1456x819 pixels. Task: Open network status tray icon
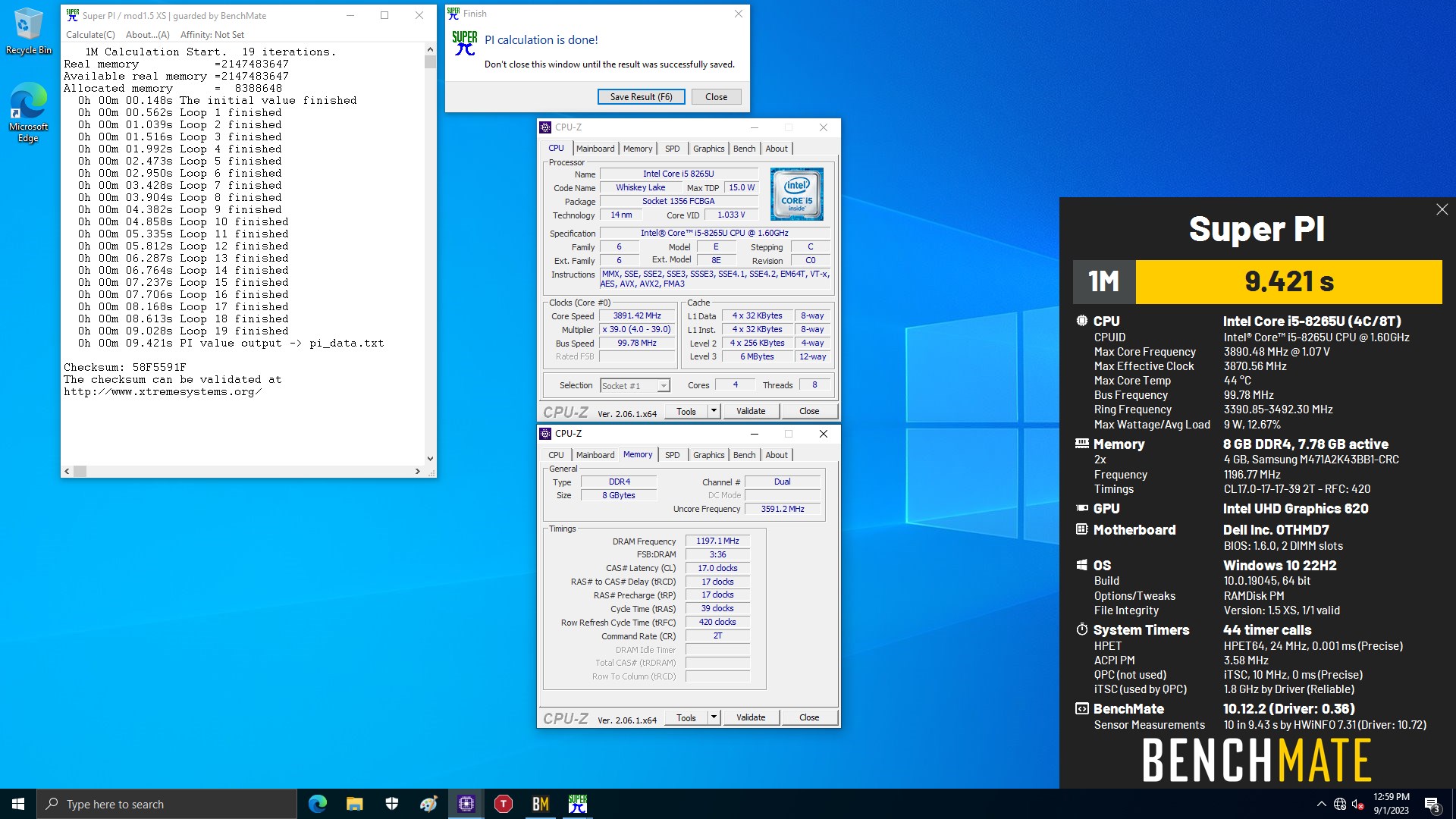pyautogui.click(x=1340, y=804)
